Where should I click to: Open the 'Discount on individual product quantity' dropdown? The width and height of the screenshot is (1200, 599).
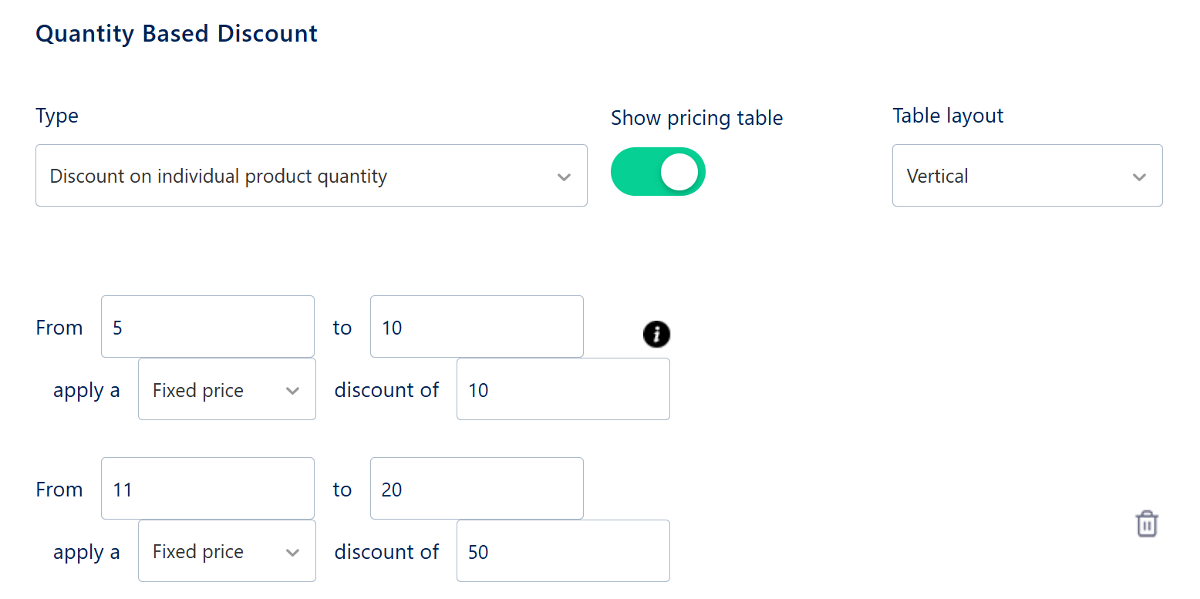(311, 176)
